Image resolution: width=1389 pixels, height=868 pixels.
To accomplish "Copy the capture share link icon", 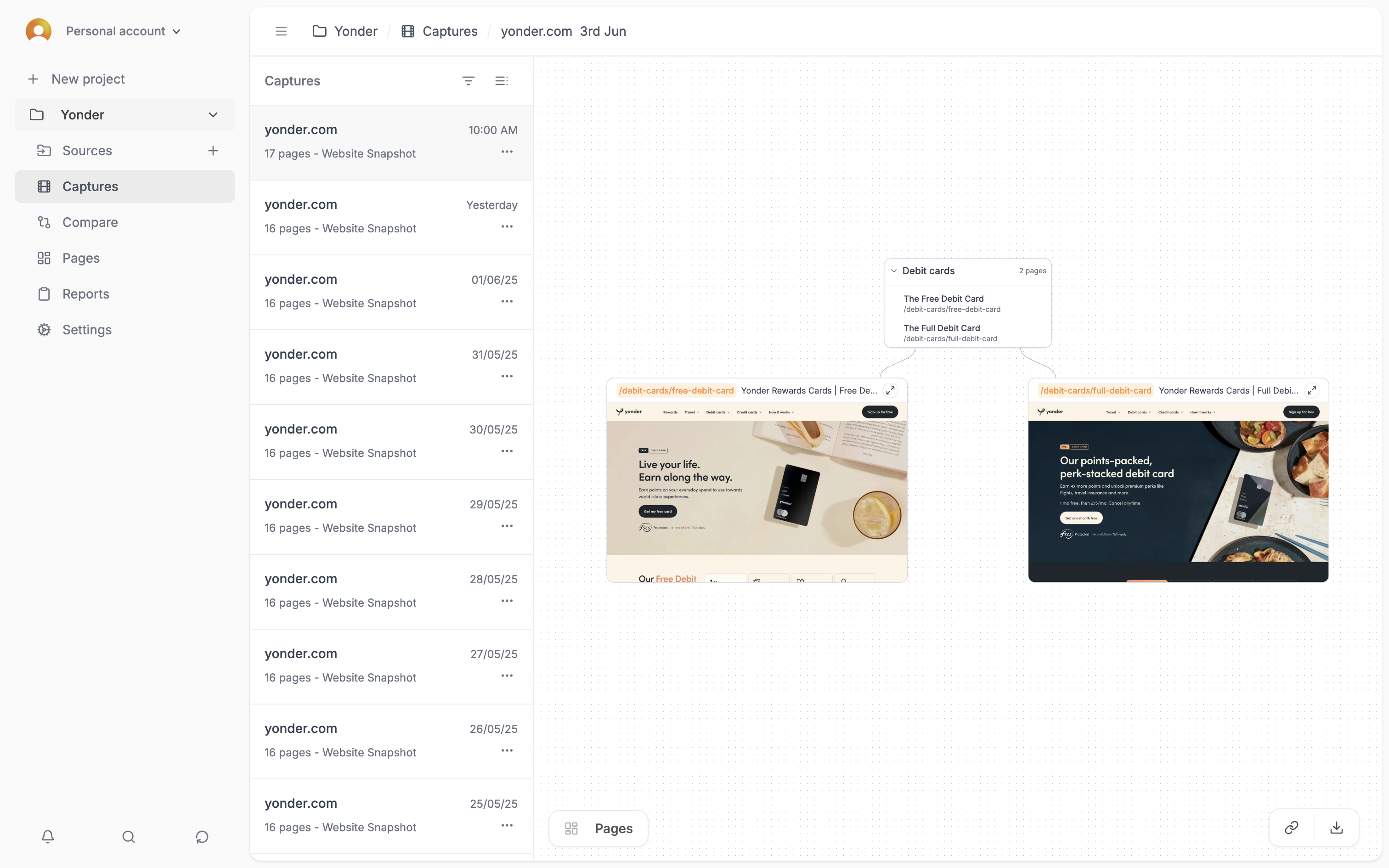I will pos(1292,827).
